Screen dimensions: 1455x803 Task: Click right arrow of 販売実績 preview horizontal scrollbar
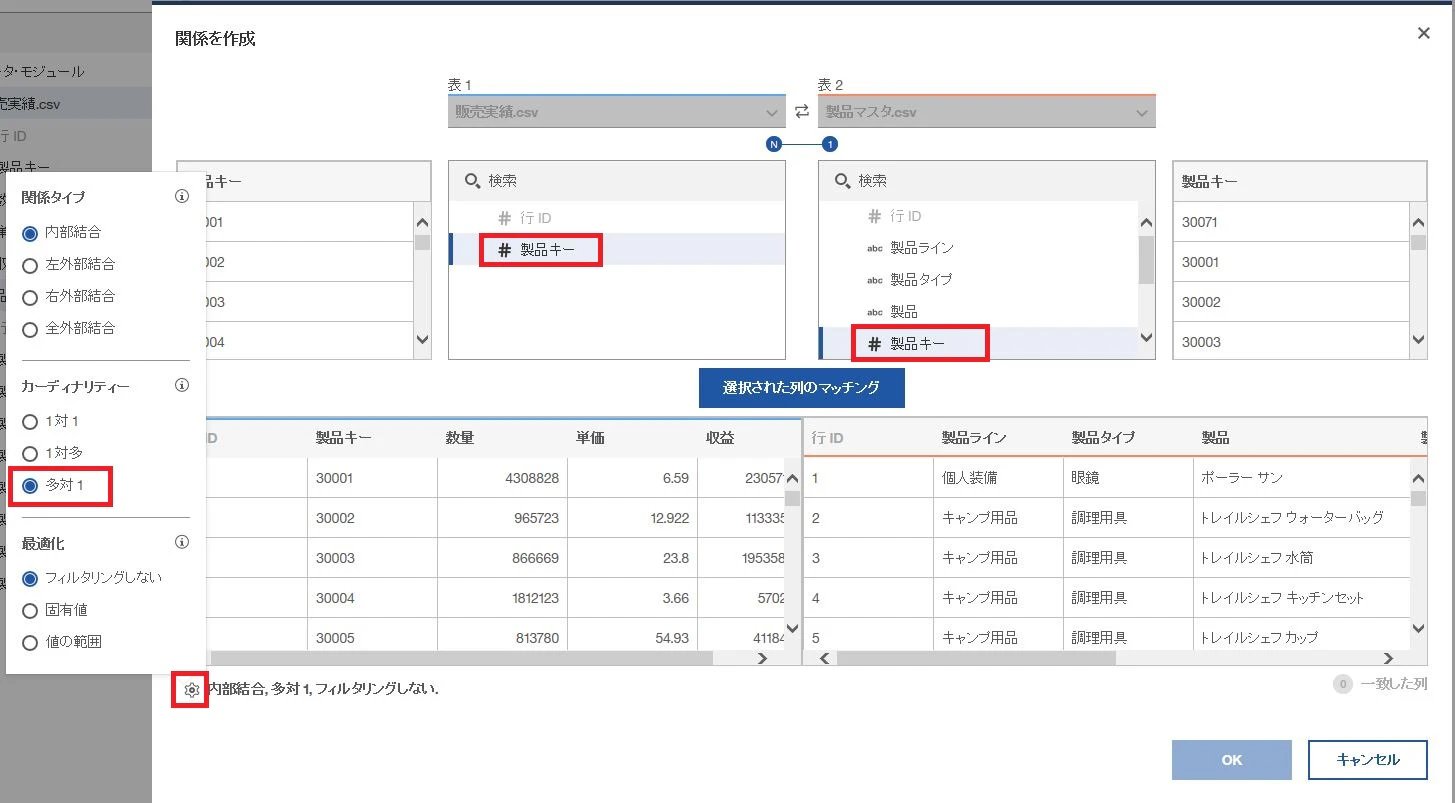(762, 658)
